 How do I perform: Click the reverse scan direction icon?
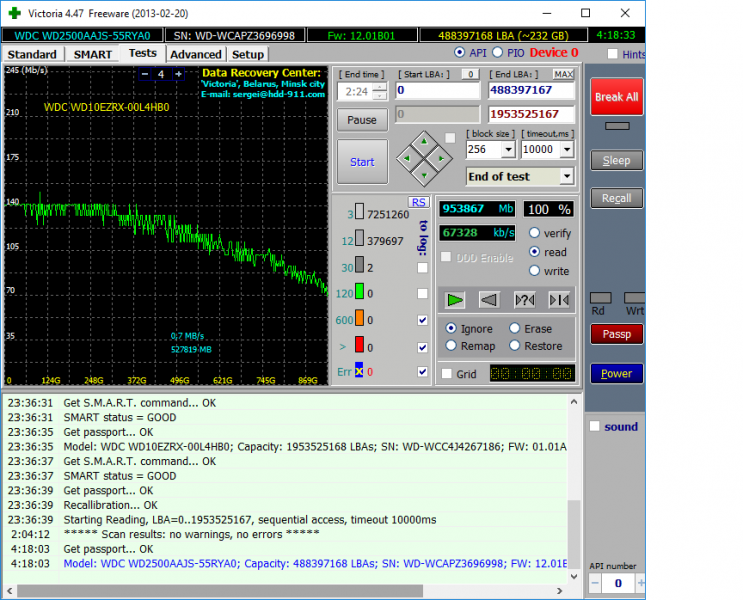click(489, 298)
